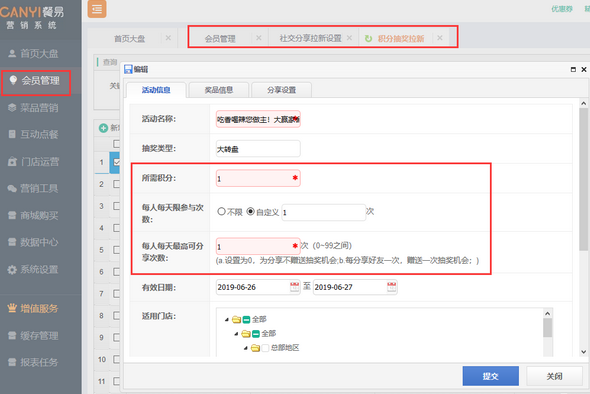Close the 积分抽奖拉新 page tab
Viewport: 590px width, 394px height.
440,38
